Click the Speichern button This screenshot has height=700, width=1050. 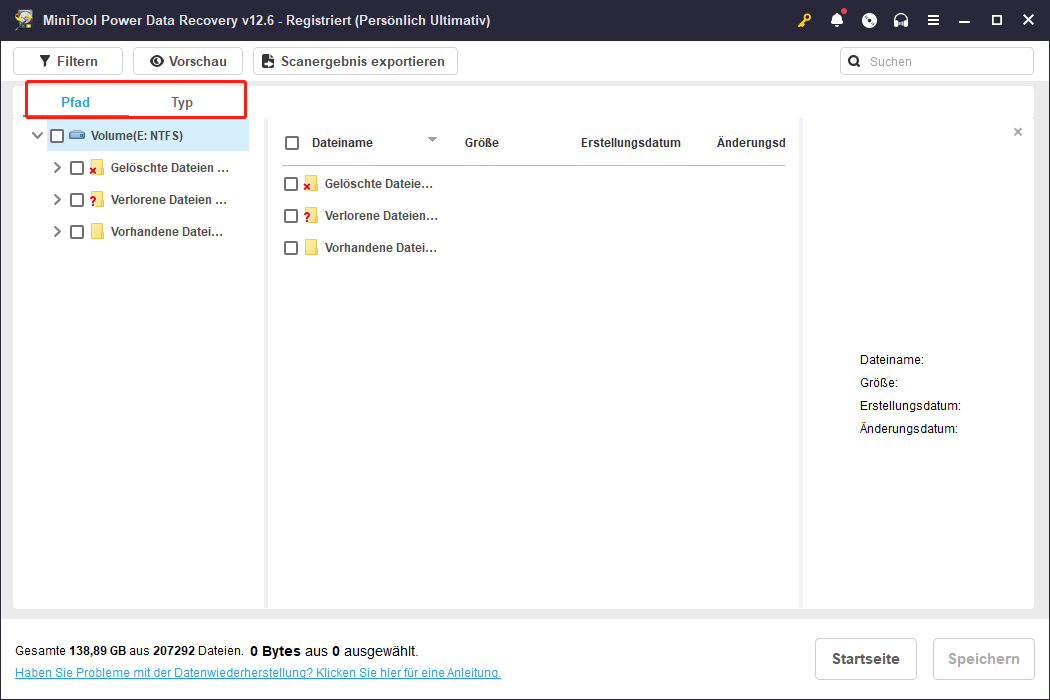pyautogui.click(x=983, y=659)
